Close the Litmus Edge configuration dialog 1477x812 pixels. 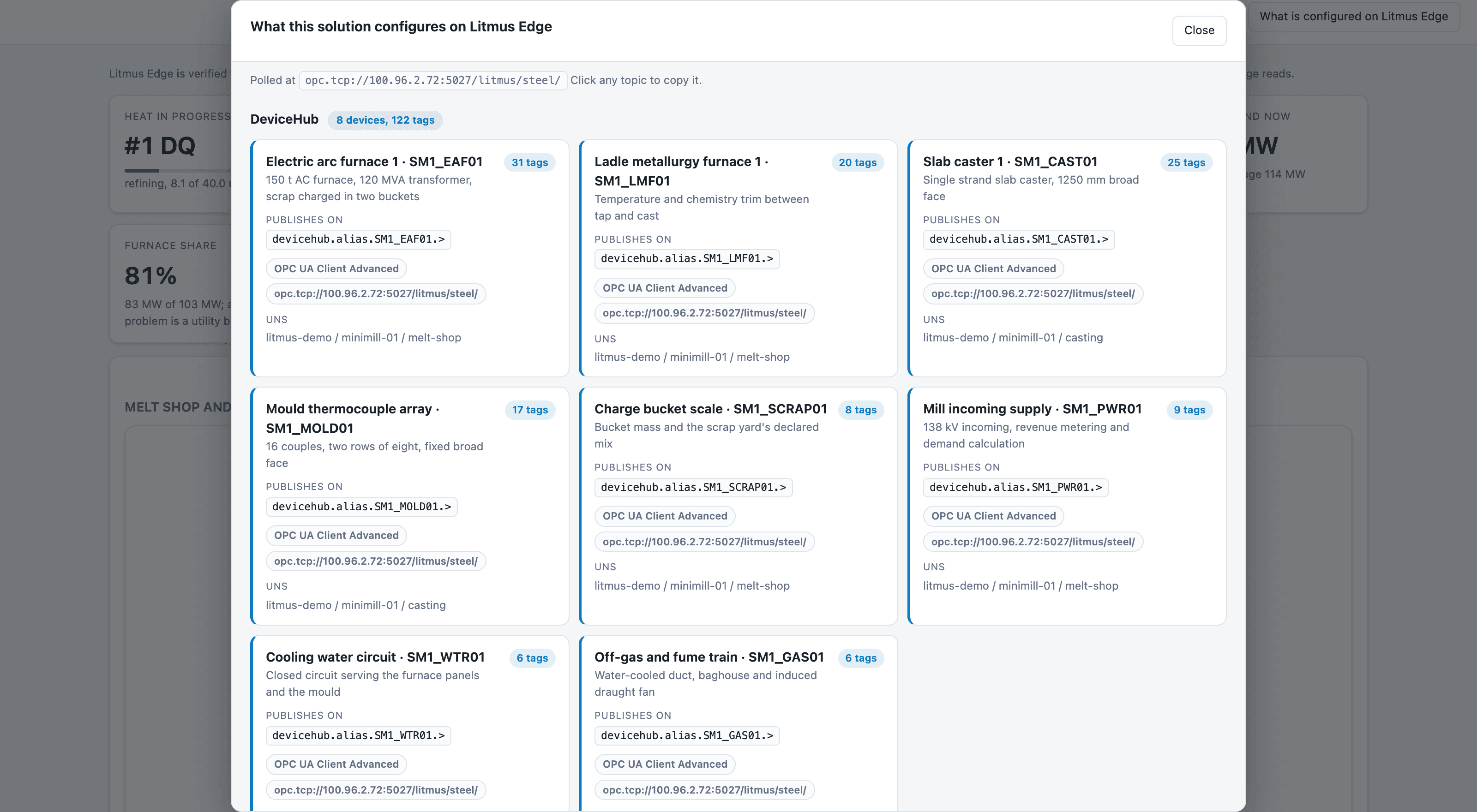pos(1199,30)
